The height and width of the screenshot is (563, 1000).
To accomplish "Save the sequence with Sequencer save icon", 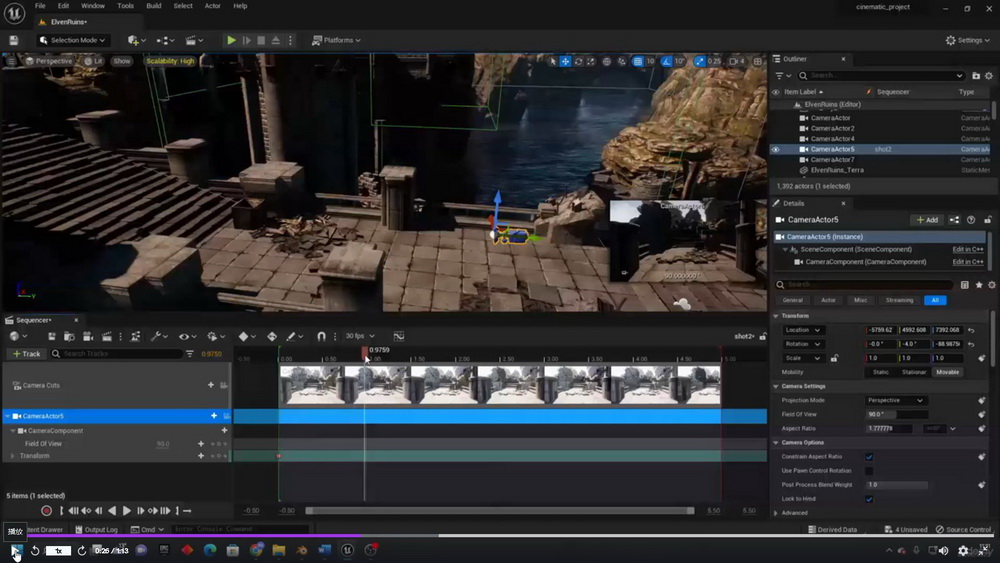I will click(52, 336).
